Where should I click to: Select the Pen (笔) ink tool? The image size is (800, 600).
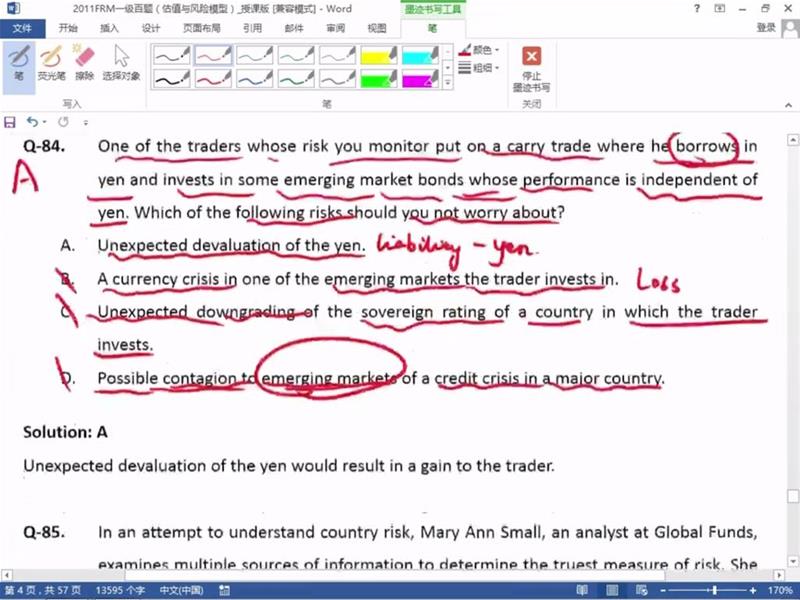18,60
